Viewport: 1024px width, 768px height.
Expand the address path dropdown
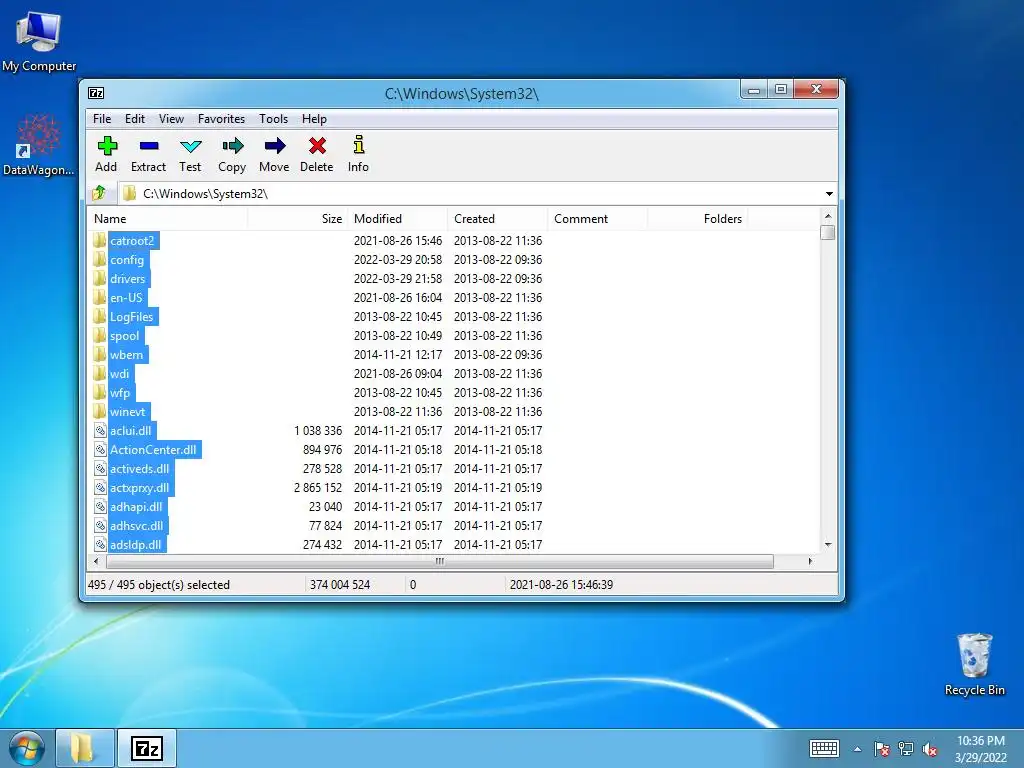pos(829,193)
